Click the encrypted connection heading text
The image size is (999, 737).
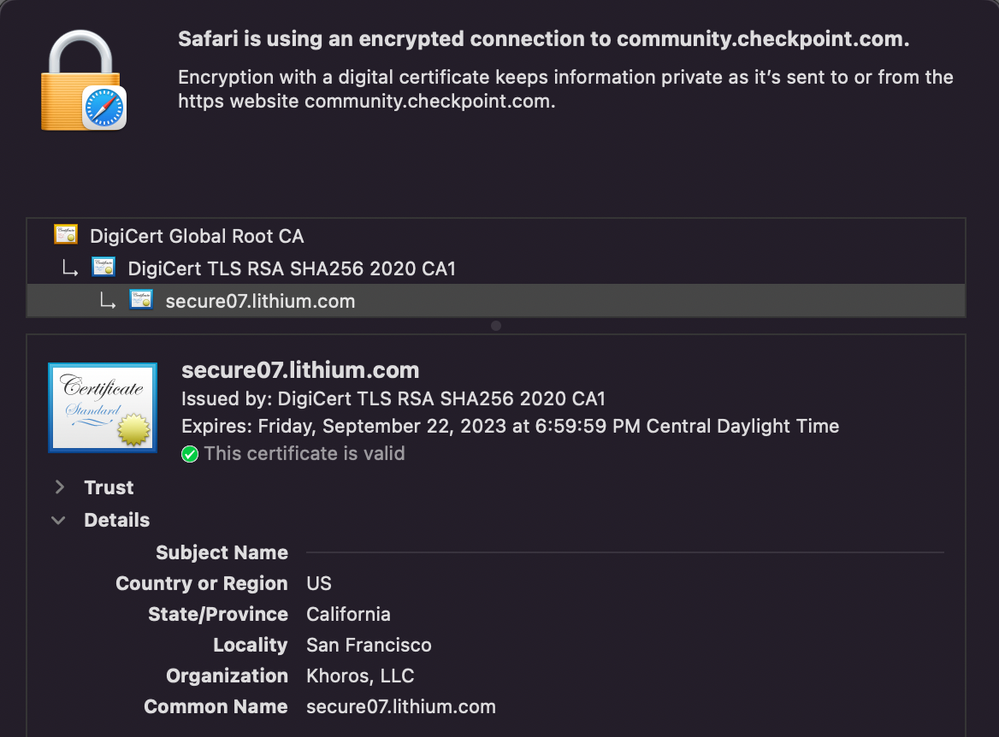(x=543, y=39)
